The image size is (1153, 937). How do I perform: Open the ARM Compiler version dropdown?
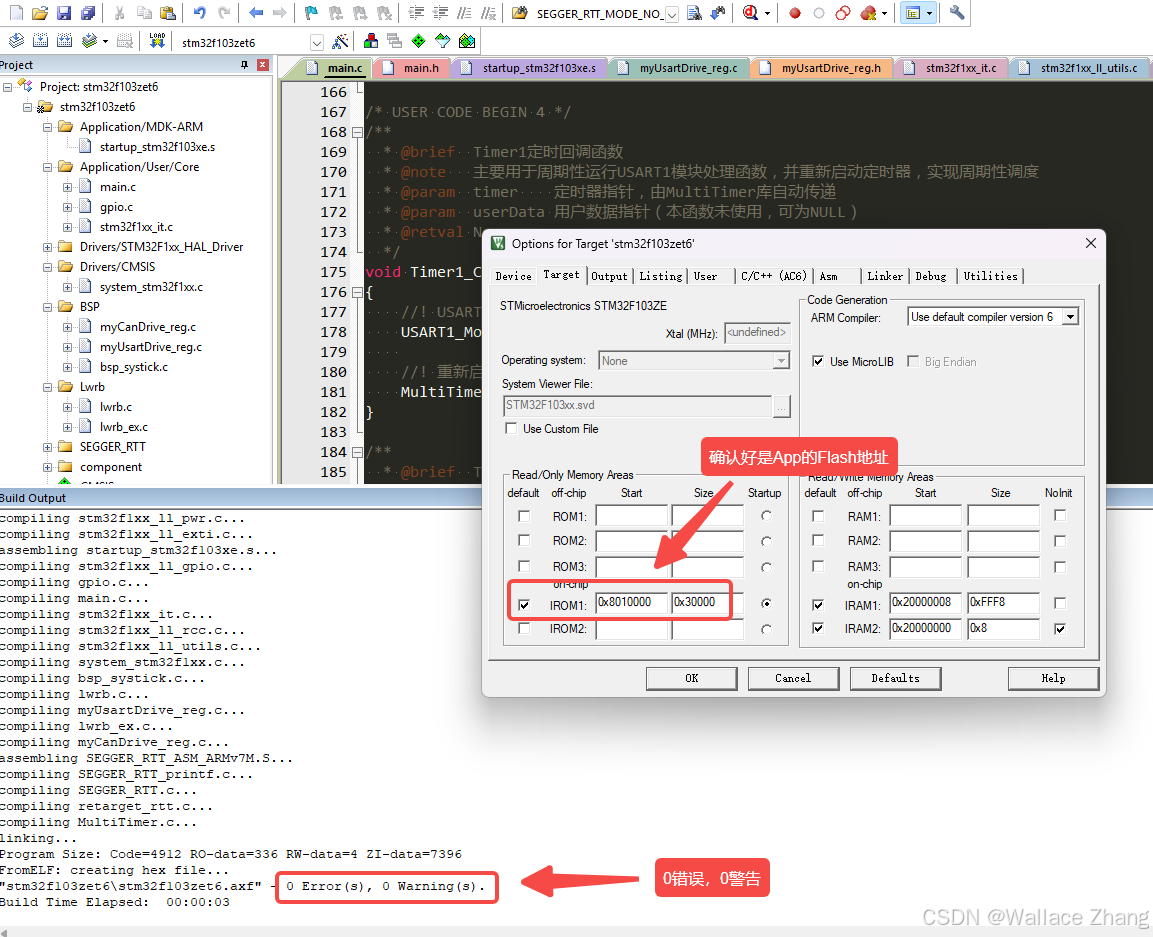(x=1071, y=317)
